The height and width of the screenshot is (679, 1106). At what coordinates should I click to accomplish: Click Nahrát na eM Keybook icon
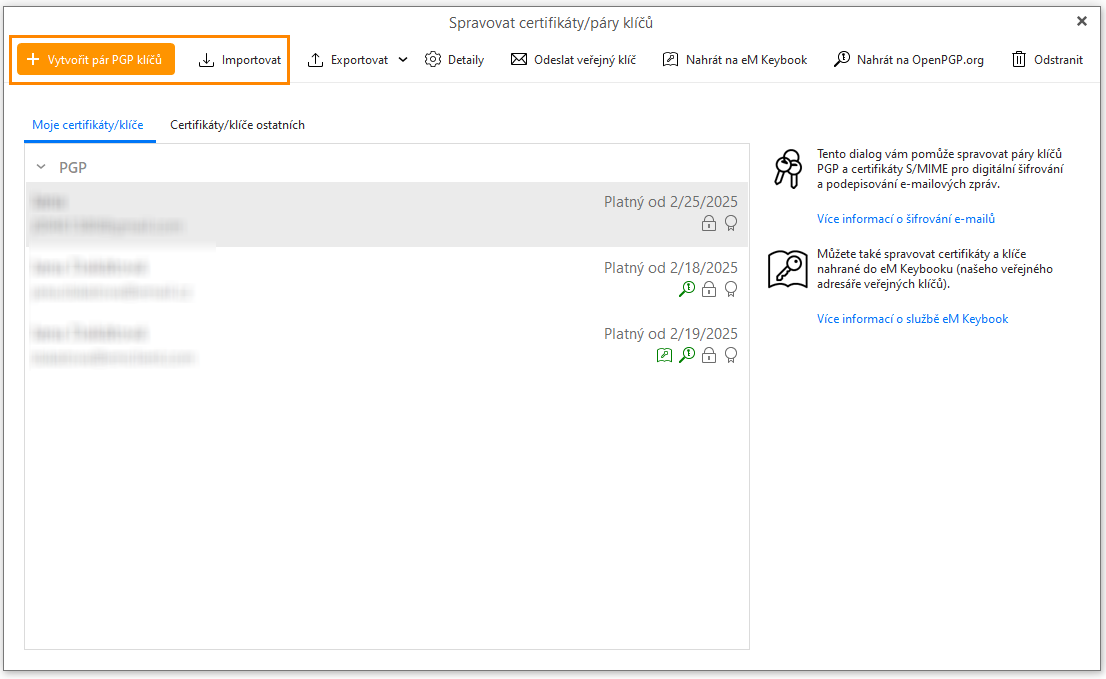coord(670,60)
